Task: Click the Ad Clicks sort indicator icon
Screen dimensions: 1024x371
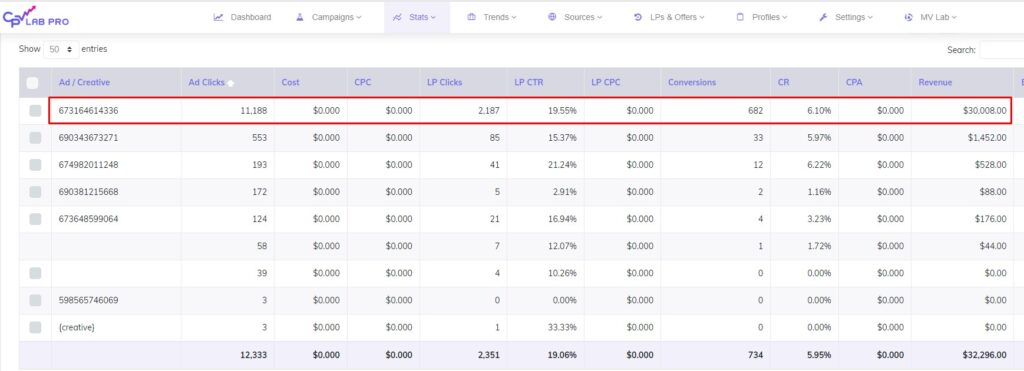Action: pos(231,83)
